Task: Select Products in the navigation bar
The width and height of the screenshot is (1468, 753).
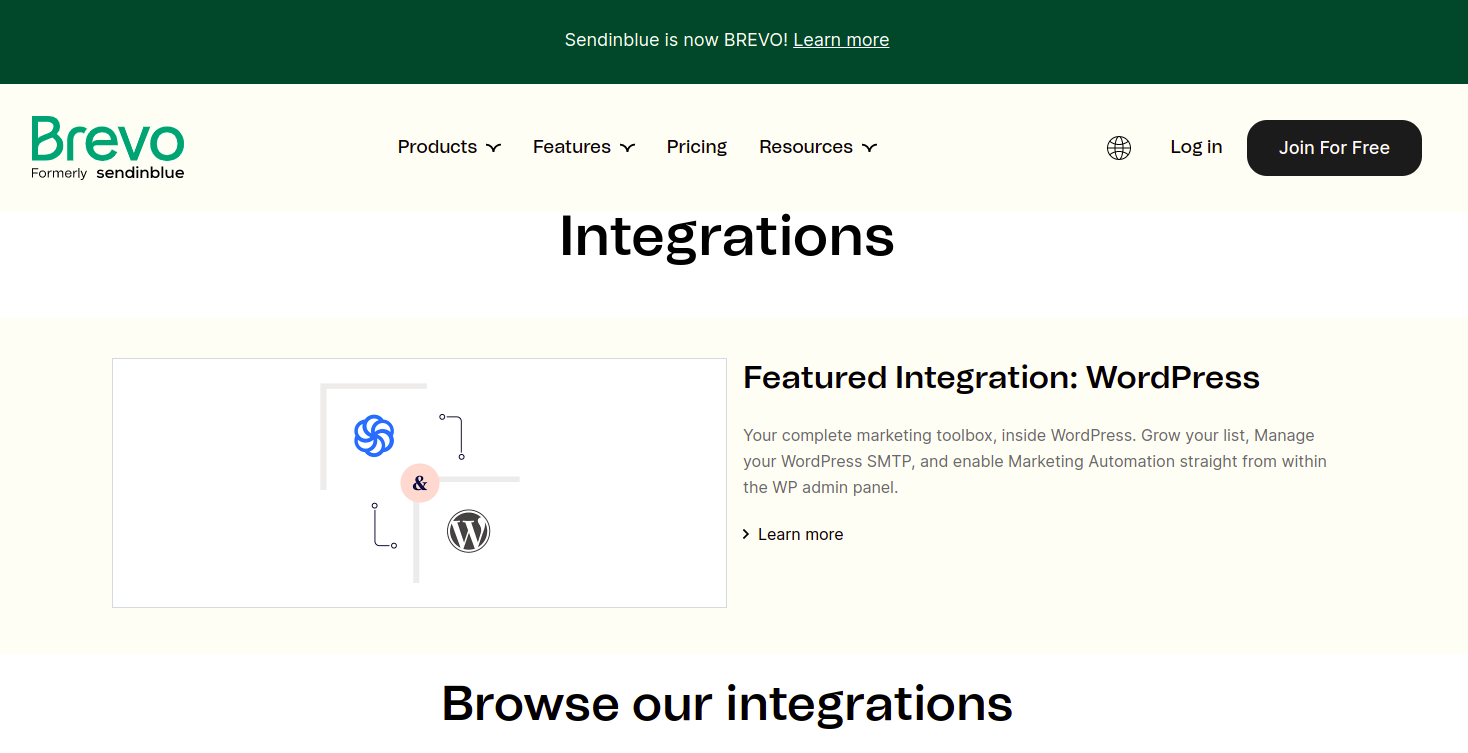Action: coord(437,146)
